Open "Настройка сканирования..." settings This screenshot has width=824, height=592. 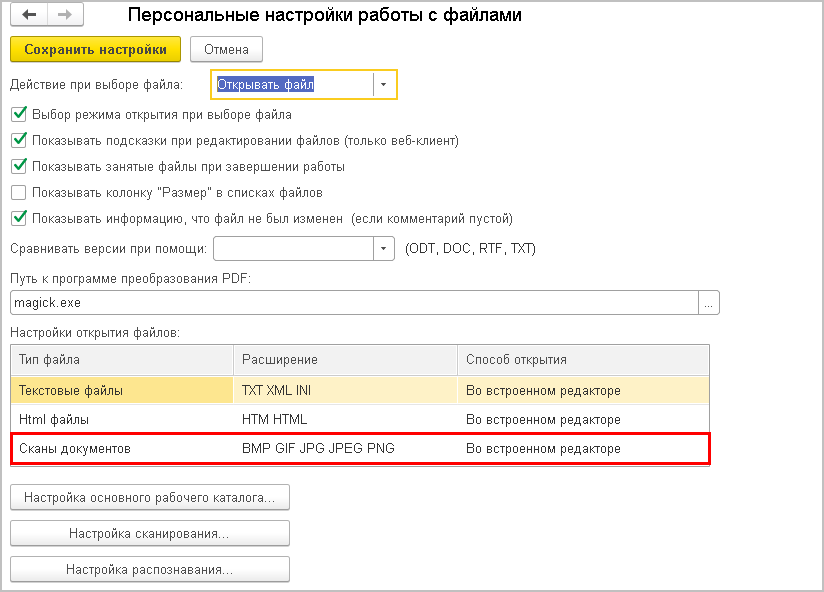[150, 533]
